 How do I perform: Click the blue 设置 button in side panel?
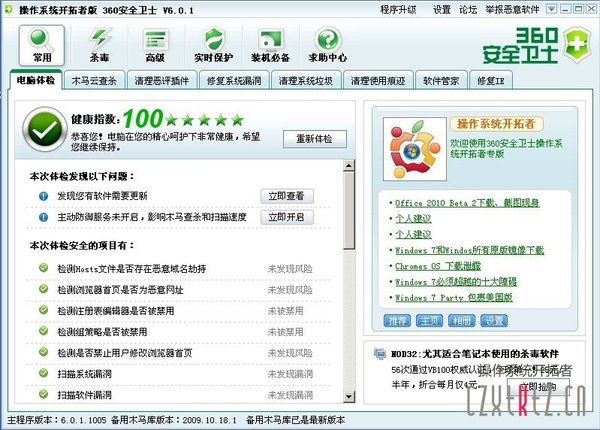(494, 321)
